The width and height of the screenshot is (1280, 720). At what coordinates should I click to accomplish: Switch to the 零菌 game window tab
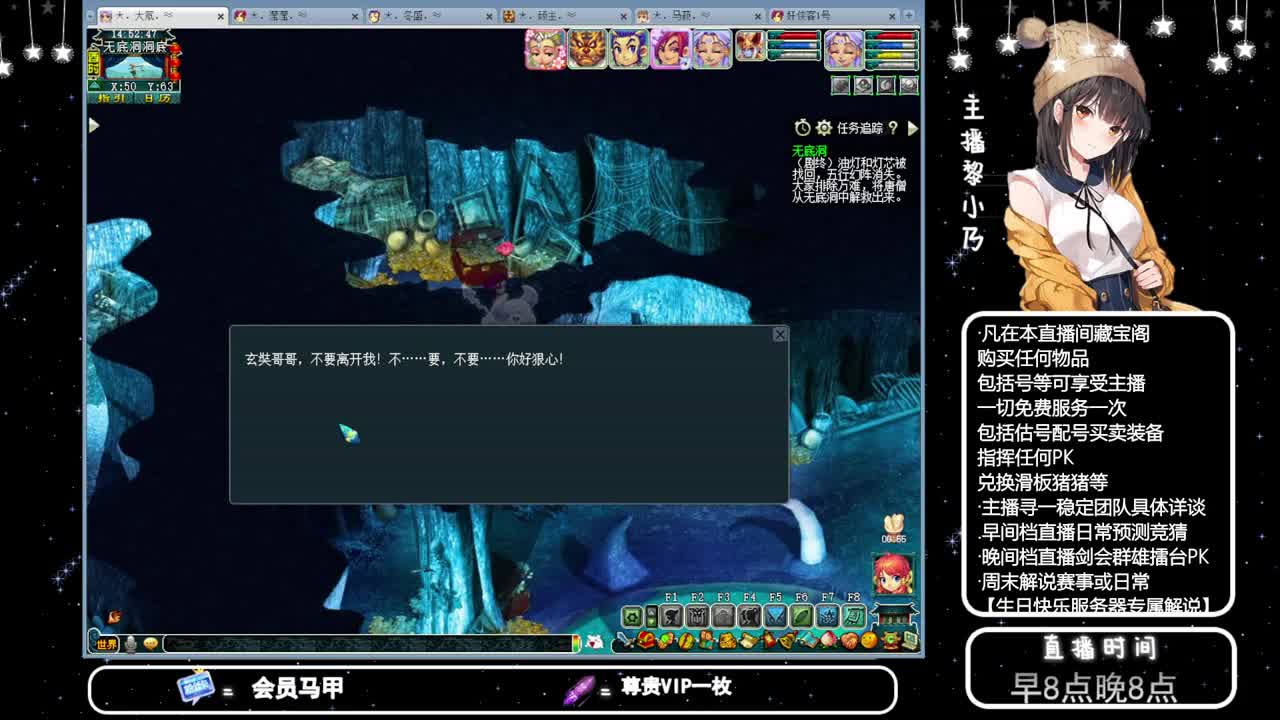coord(430,16)
